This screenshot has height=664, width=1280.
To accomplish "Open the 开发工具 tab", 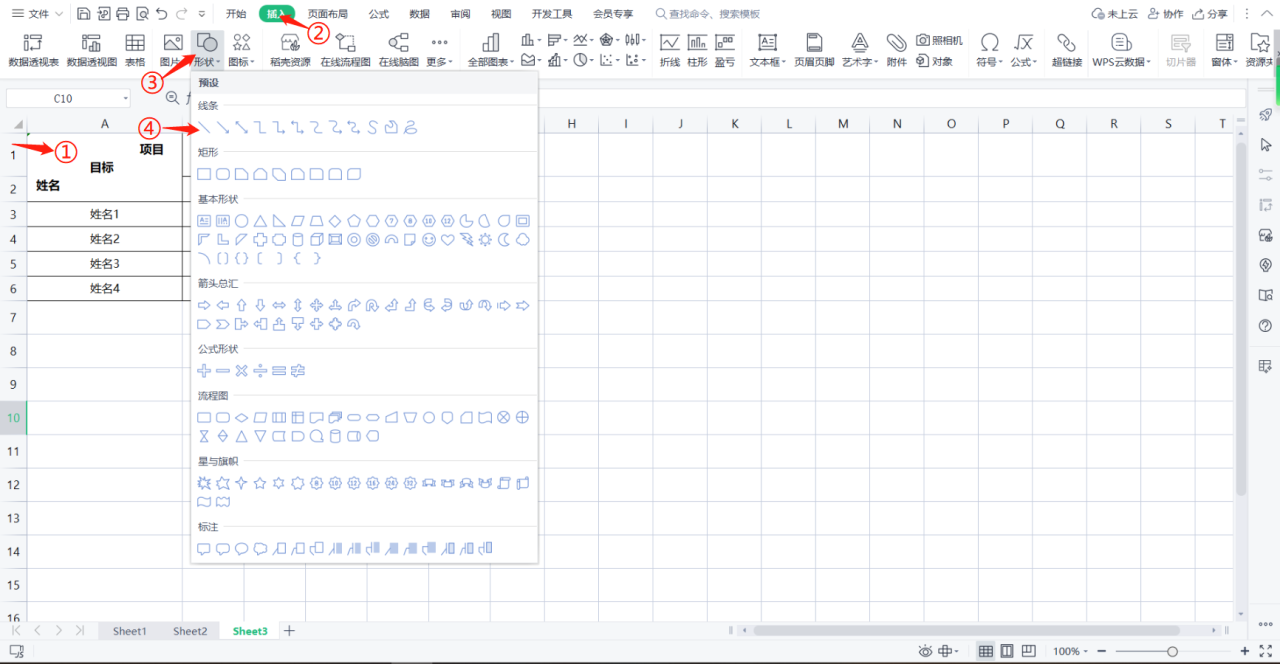I will 552,14.
